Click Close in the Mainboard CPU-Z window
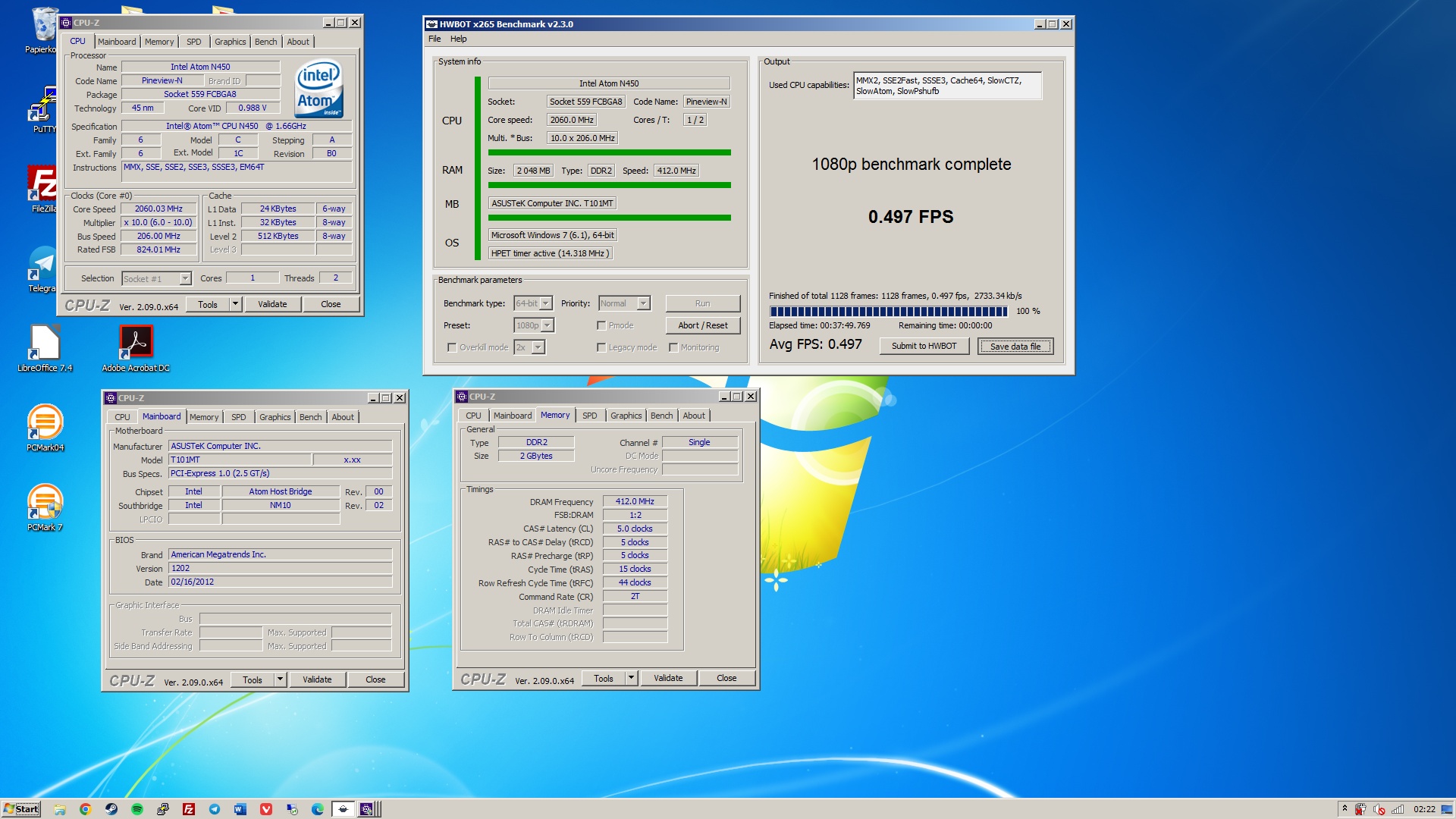Viewport: 1456px width, 819px height. 375,679
